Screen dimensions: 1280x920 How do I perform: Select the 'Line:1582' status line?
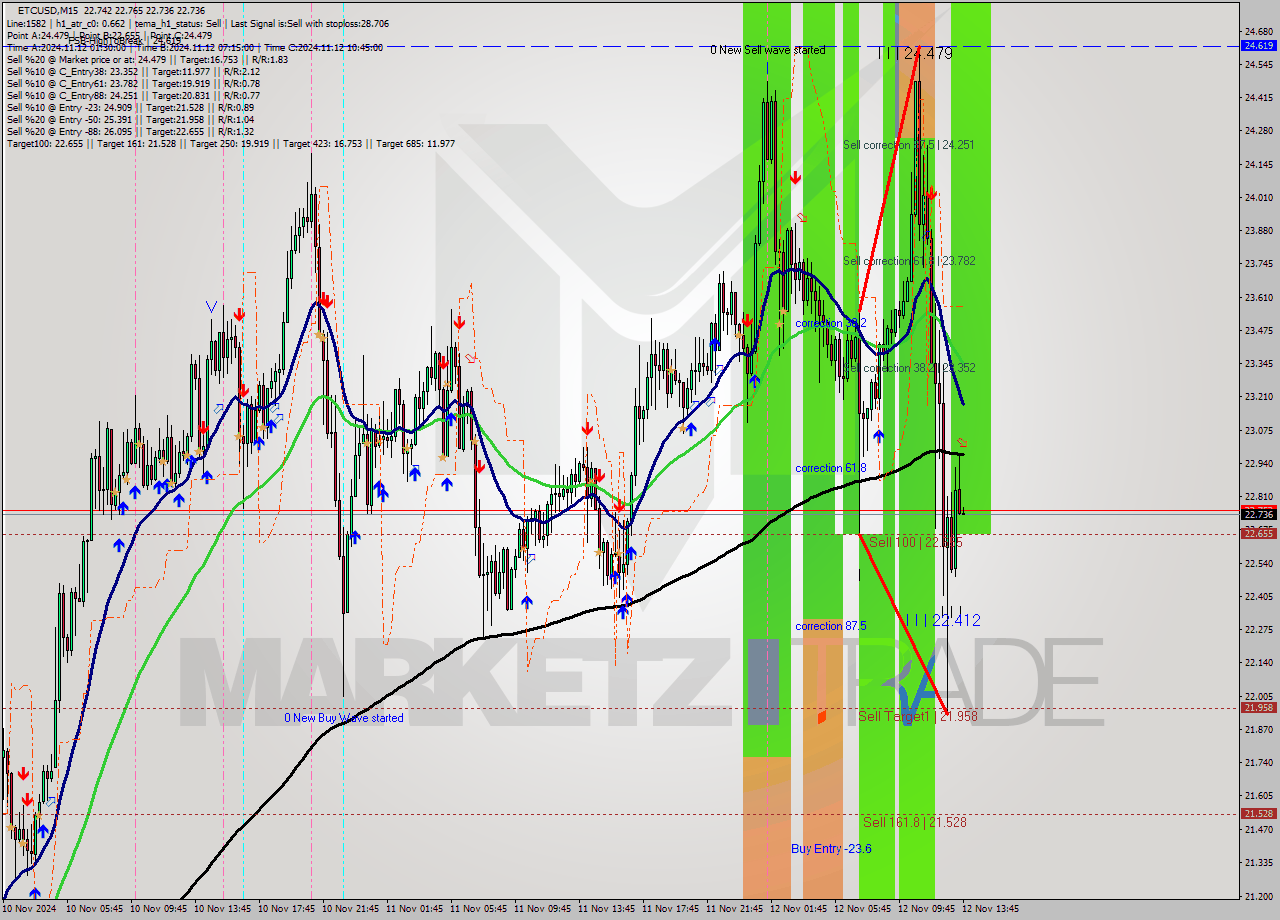(198, 23)
